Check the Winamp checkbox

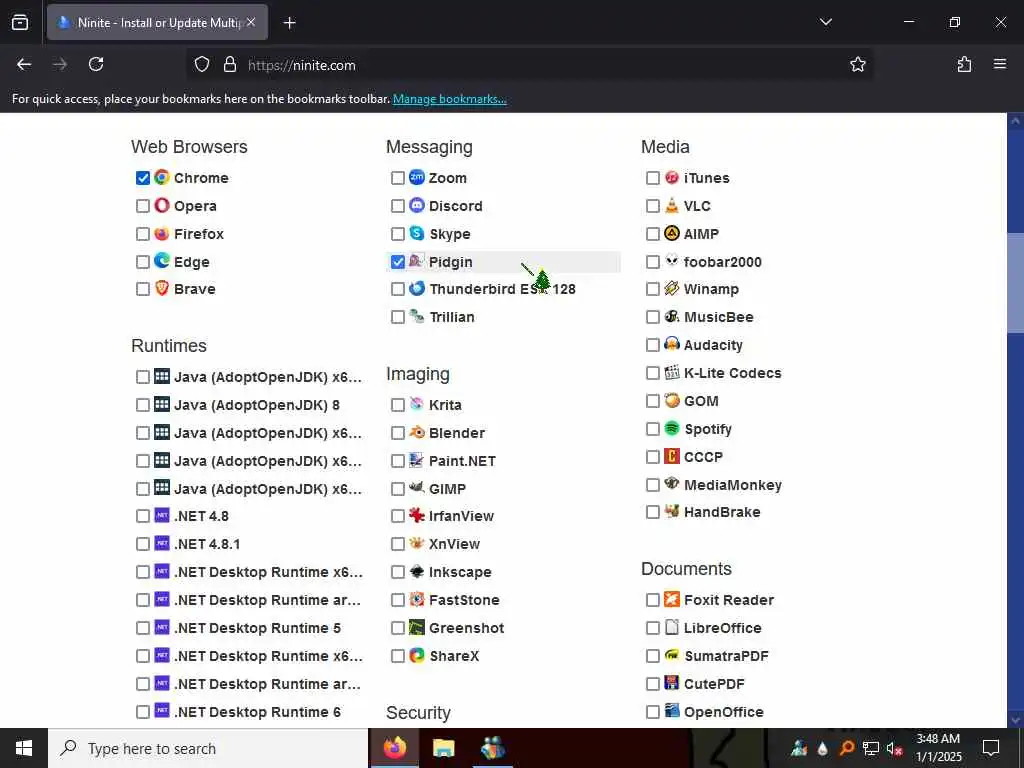pos(652,289)
